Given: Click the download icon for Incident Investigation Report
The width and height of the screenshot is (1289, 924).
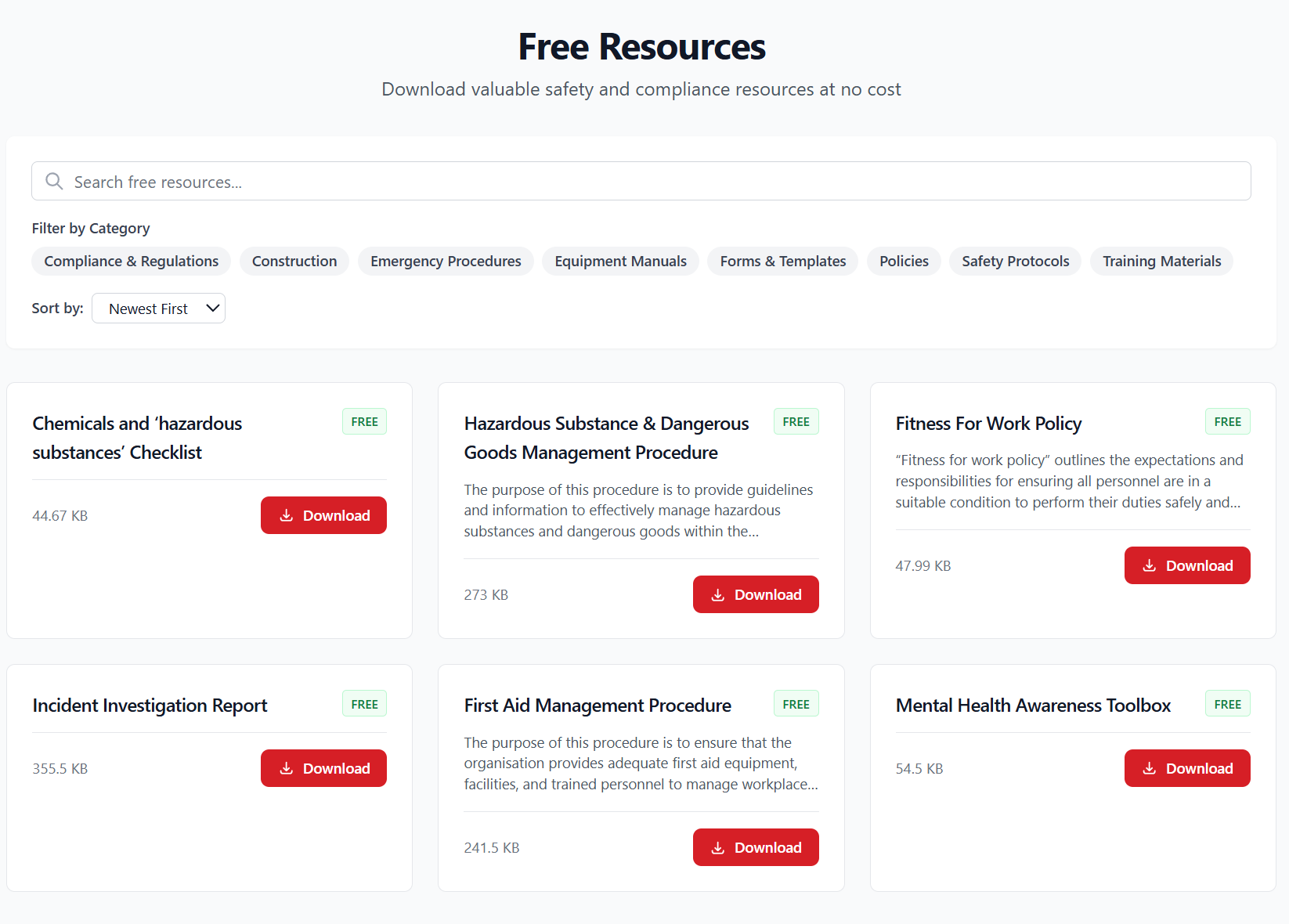Looking at the screenshot, I should [287, 768].
